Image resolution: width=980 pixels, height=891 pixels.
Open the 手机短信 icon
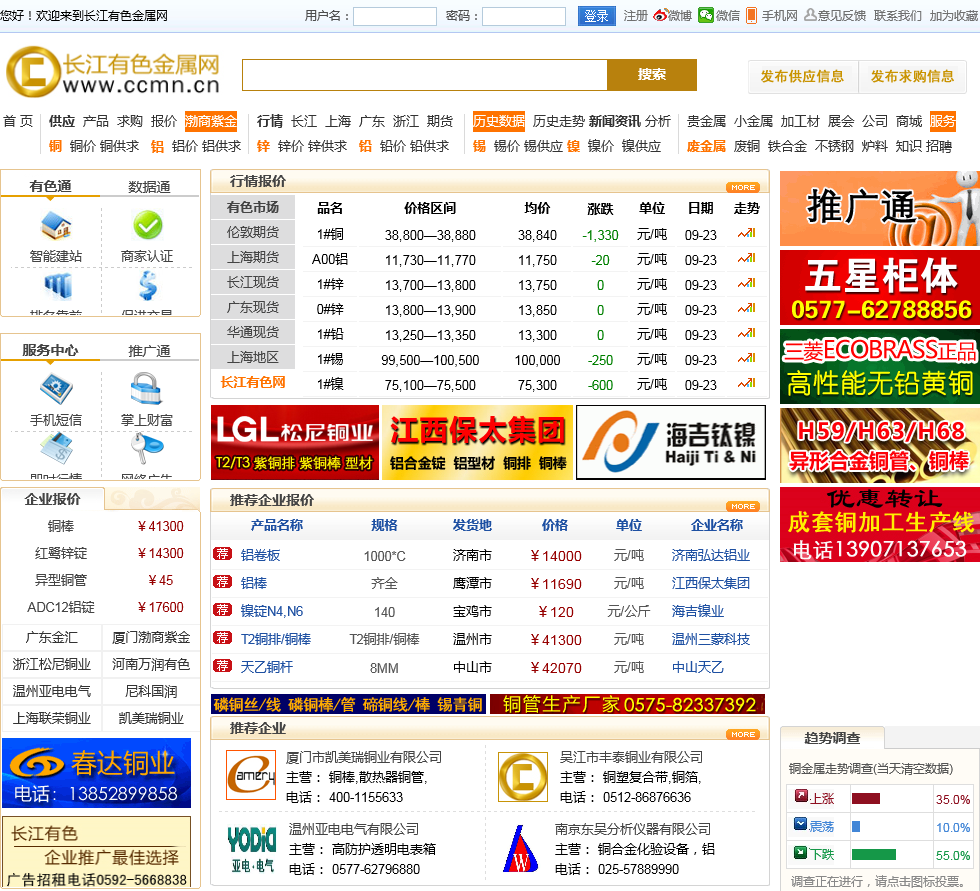[x=56, y=389]
